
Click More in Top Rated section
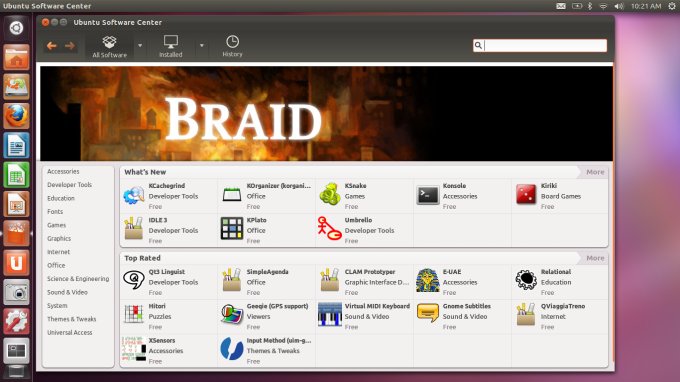point(595,258)
